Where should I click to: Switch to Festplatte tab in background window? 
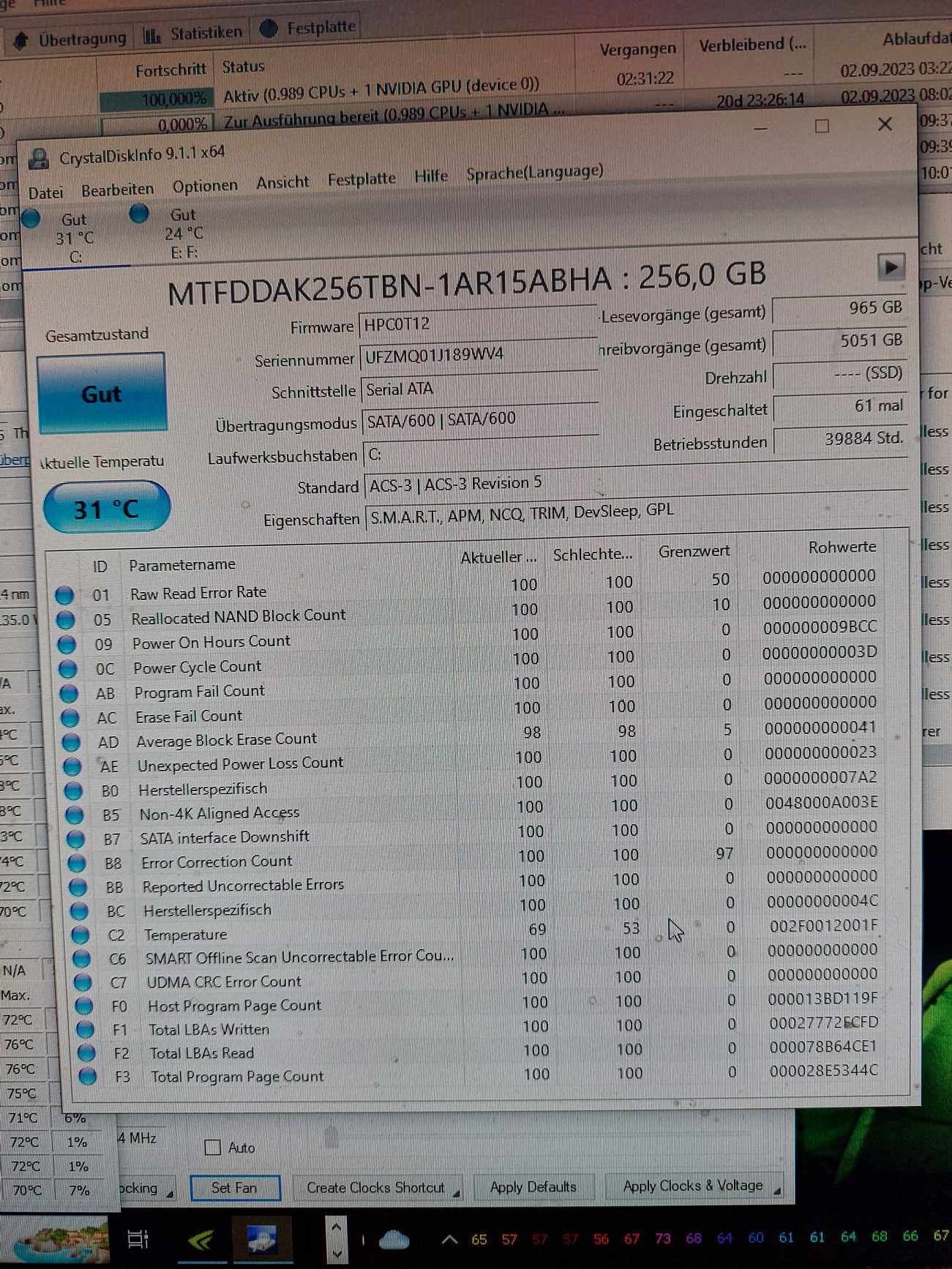click(309, 28)
